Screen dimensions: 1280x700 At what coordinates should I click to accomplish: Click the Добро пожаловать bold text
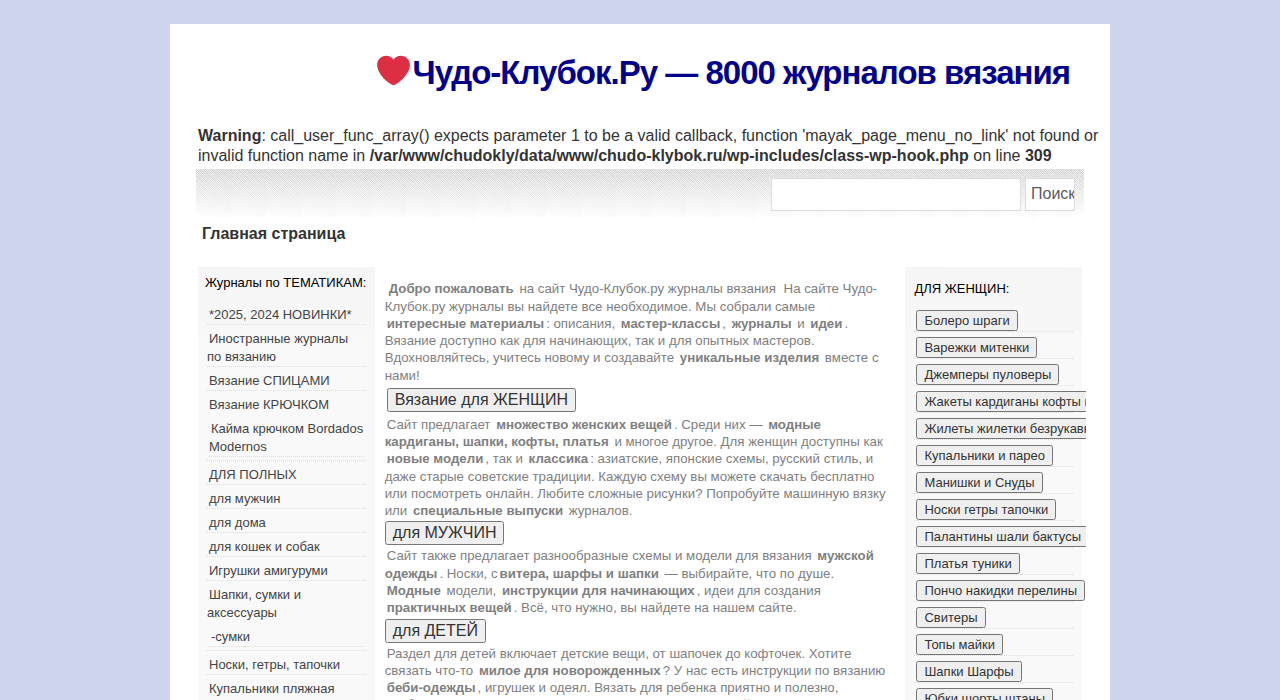(x=451, y=288)
